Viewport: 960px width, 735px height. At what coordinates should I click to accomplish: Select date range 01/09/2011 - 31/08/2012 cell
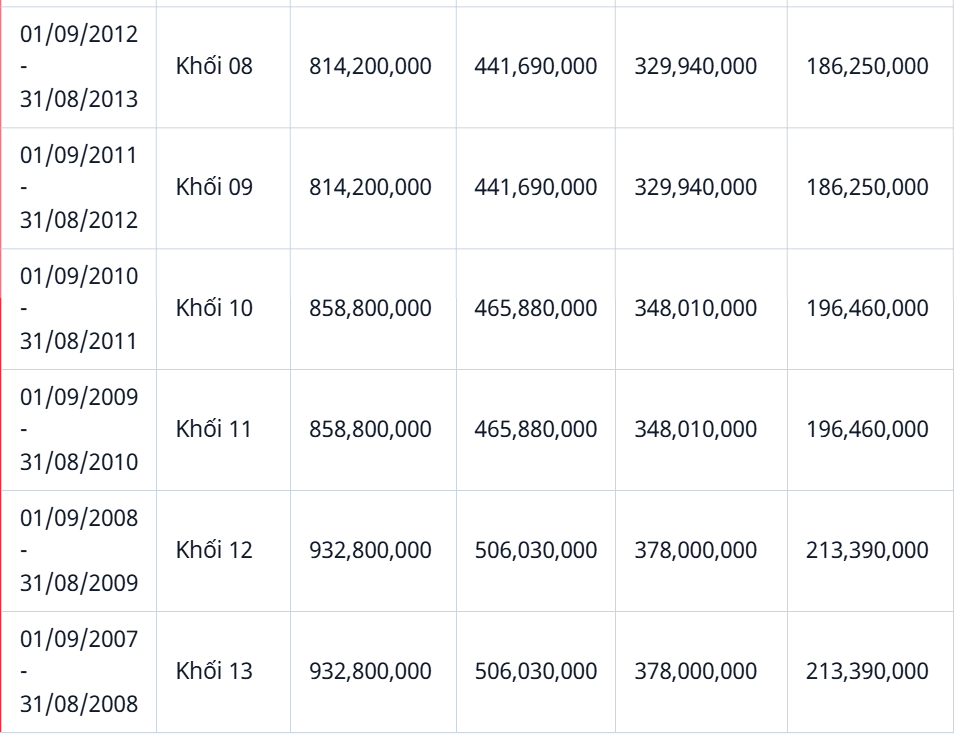(x=79, y=188)
